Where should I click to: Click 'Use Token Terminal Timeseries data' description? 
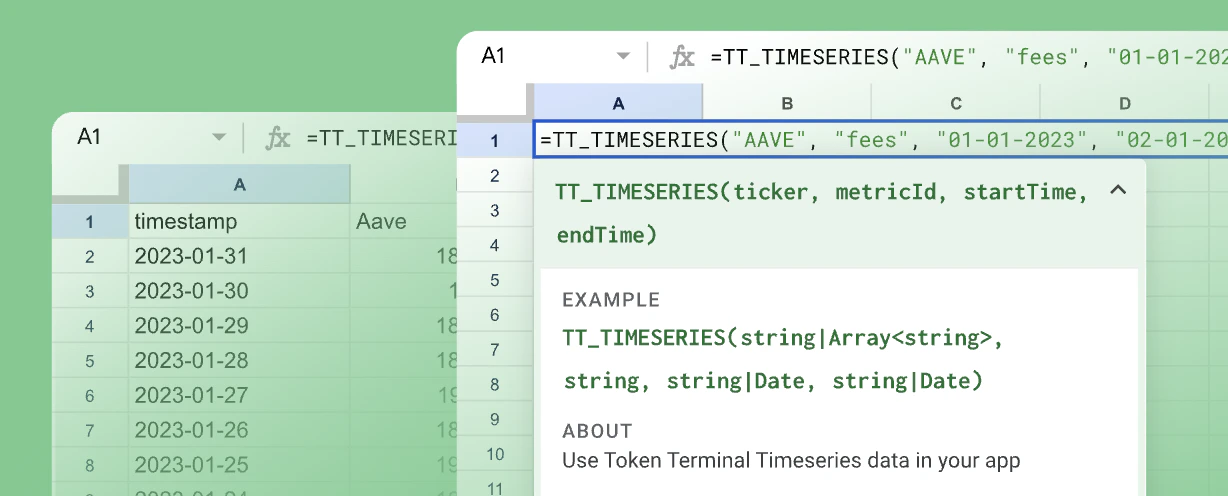[791, 461]
